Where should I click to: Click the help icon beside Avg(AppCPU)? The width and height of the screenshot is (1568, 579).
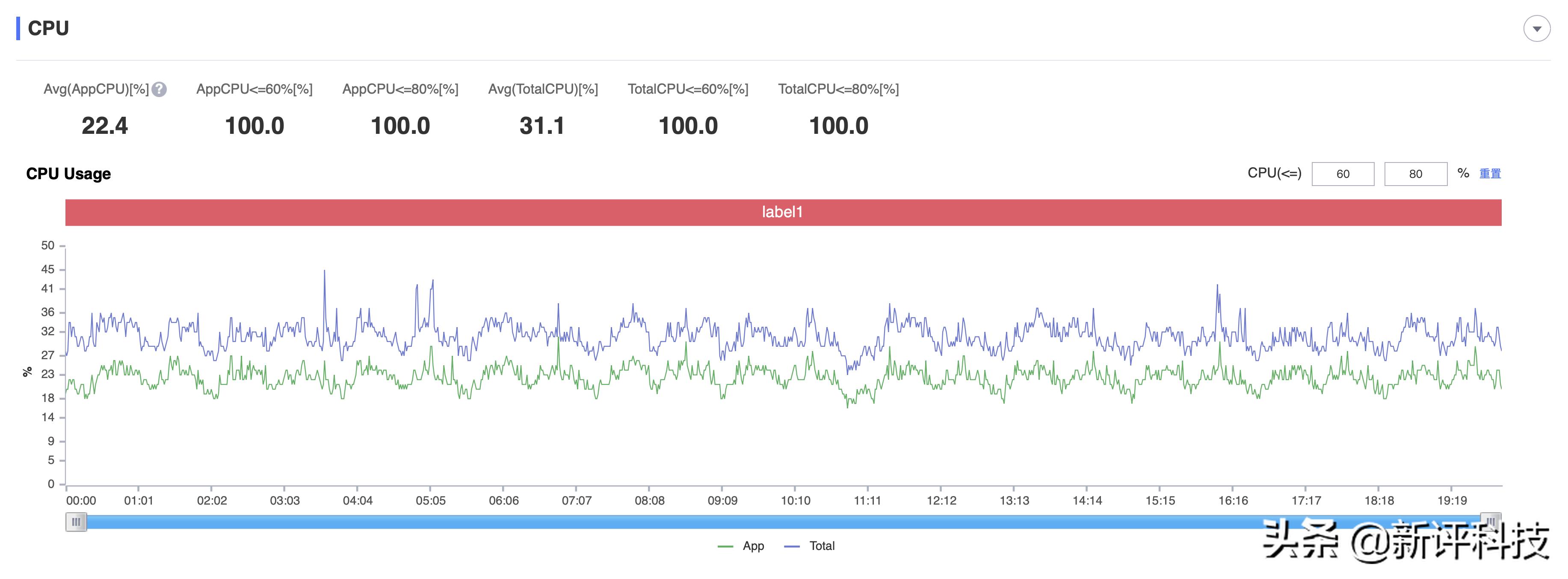(x=160, y=89)
